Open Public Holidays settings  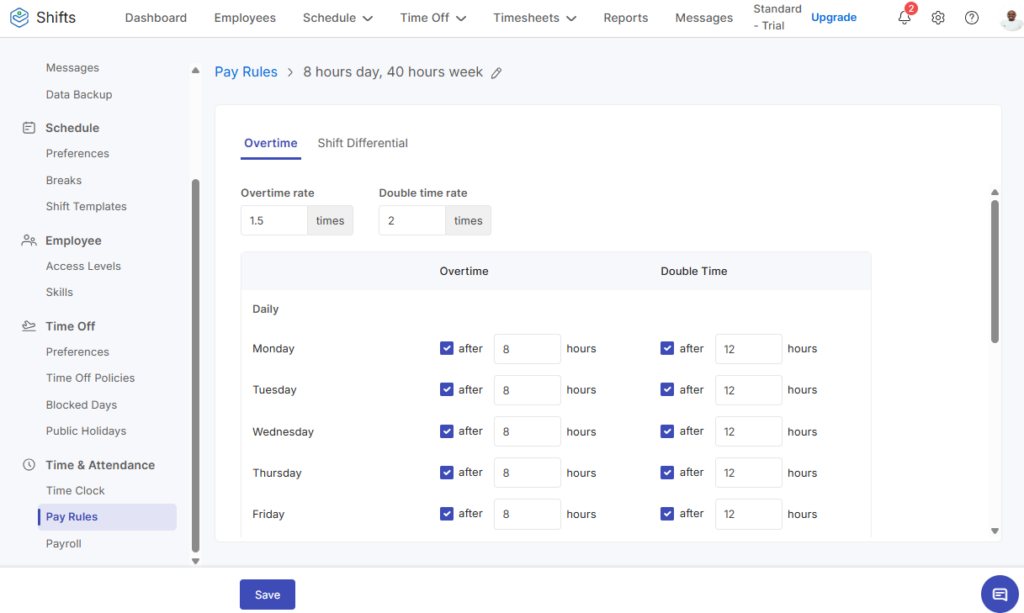pyautogui.click(x=86, y=431)
